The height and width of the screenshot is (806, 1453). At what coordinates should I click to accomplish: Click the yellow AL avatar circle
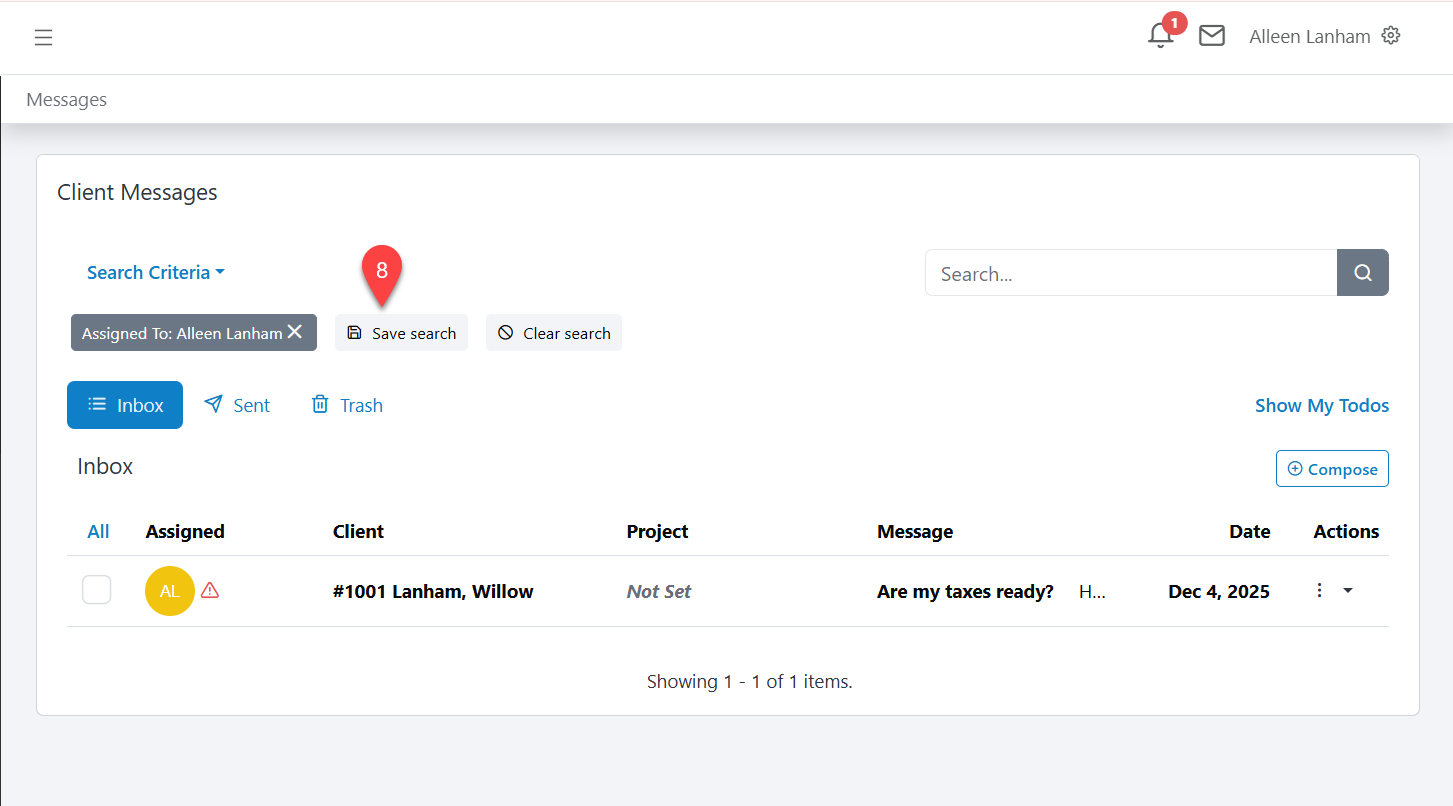[169, 590]
